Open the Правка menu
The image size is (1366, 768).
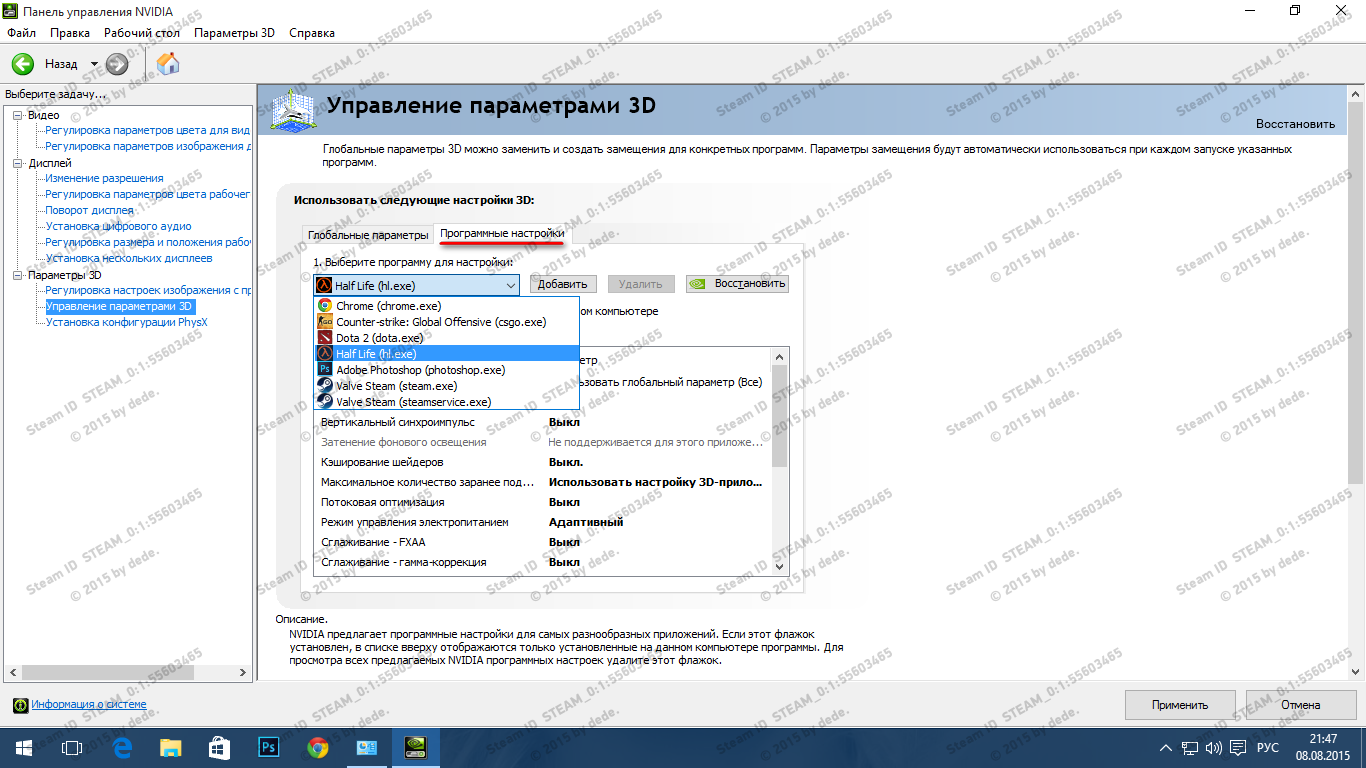click(70, 33)
